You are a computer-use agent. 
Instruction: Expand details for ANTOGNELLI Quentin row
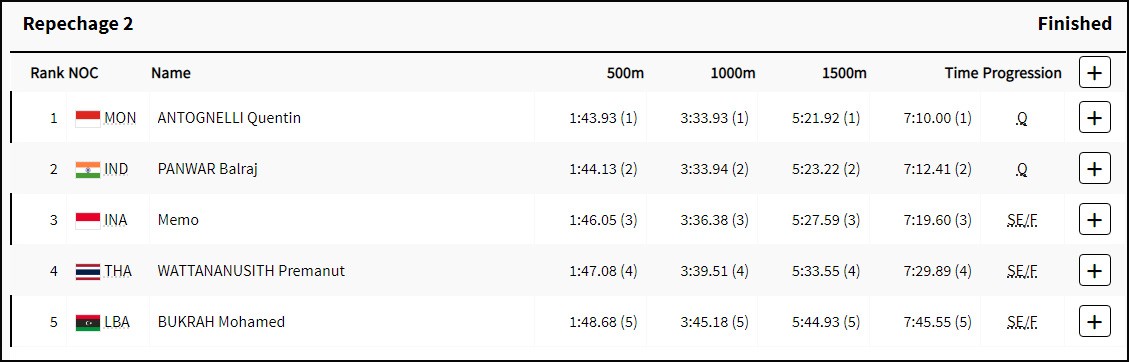(1094, 118)
